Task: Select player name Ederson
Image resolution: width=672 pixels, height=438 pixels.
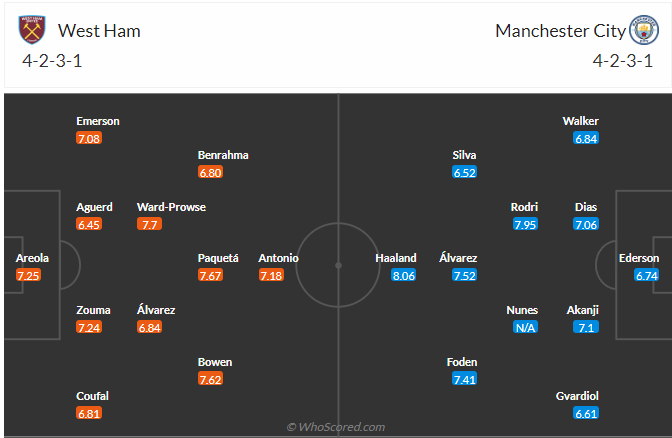Action: pos(639,258)
